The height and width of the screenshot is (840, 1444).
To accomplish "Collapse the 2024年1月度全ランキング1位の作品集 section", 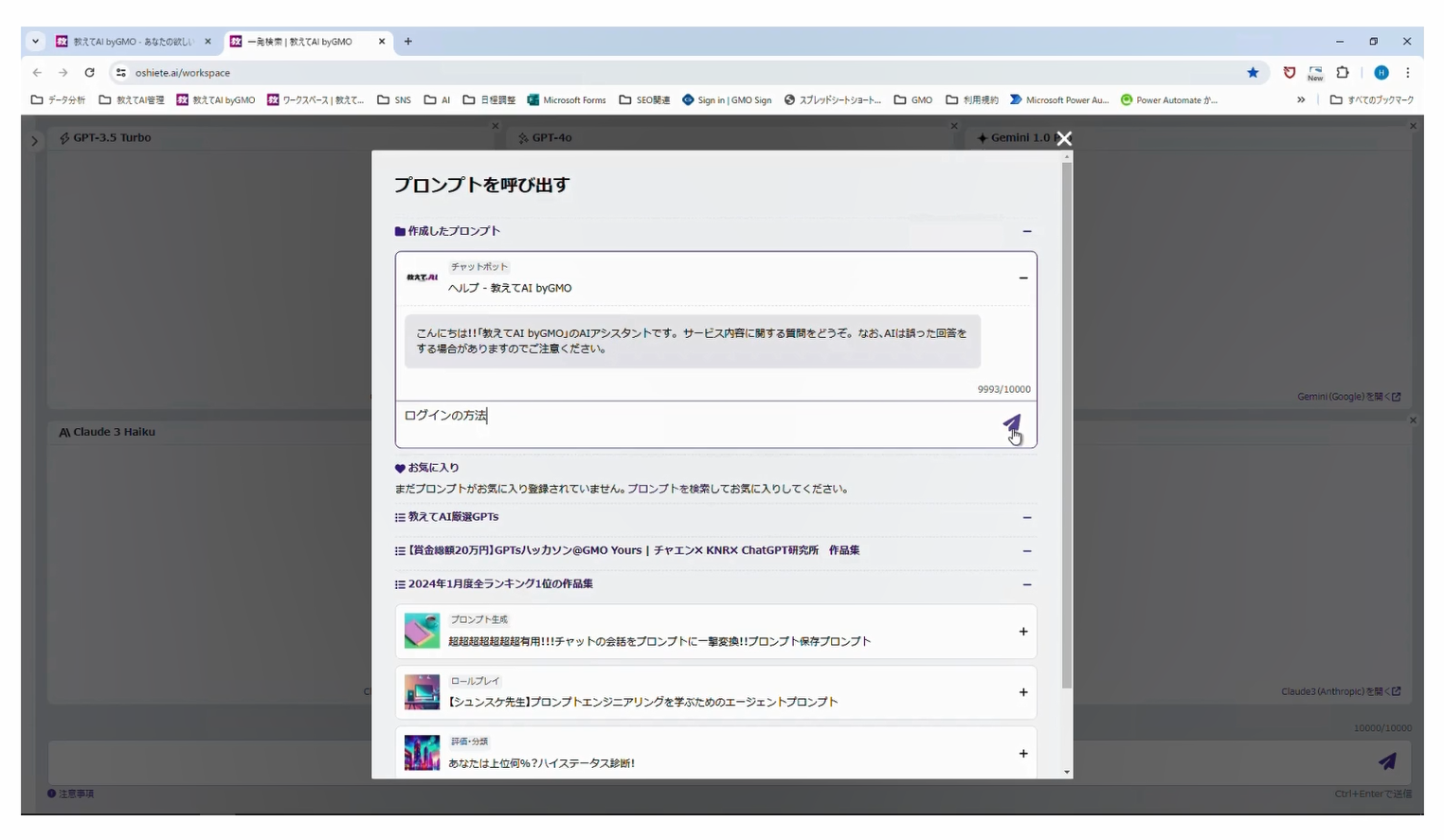I will [1026, 584].
